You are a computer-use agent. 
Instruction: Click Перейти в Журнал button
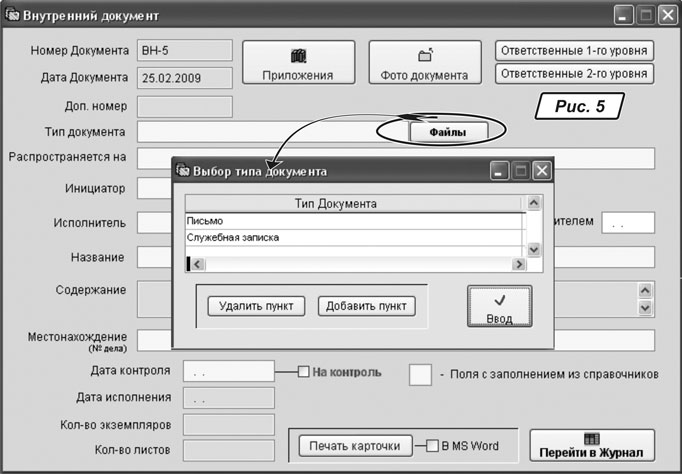pyautogui.click(x=591, y=445)
